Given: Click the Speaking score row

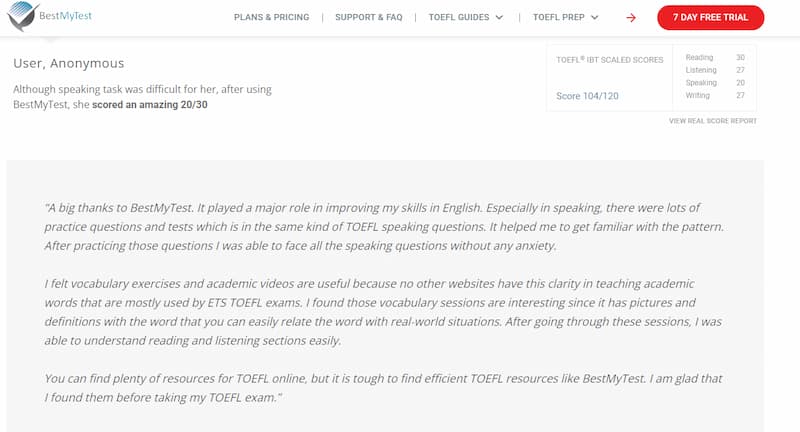Looking at the screenshot, I should (715, 83).
